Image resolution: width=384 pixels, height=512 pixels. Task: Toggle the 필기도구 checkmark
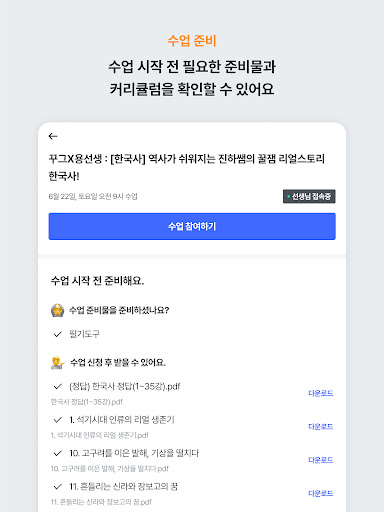point(58,334)
